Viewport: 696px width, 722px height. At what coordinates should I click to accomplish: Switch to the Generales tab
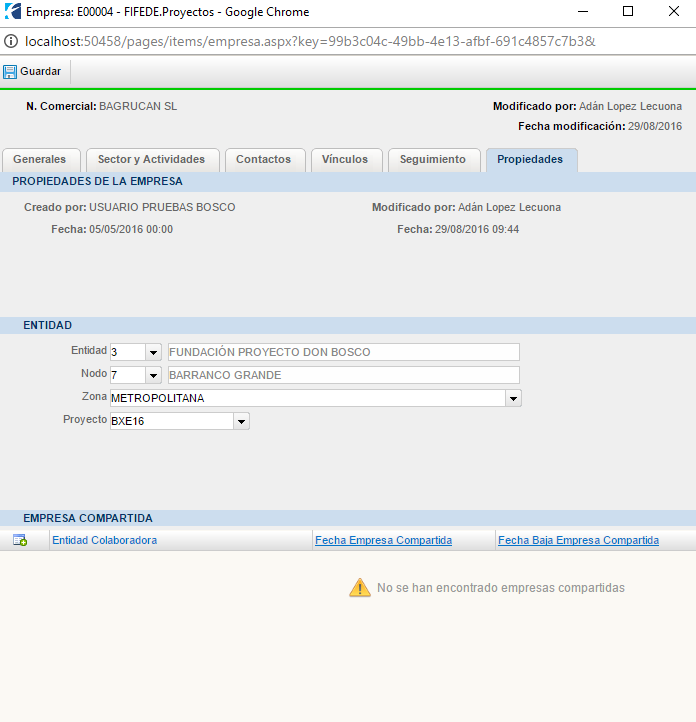tap(41, 160)
